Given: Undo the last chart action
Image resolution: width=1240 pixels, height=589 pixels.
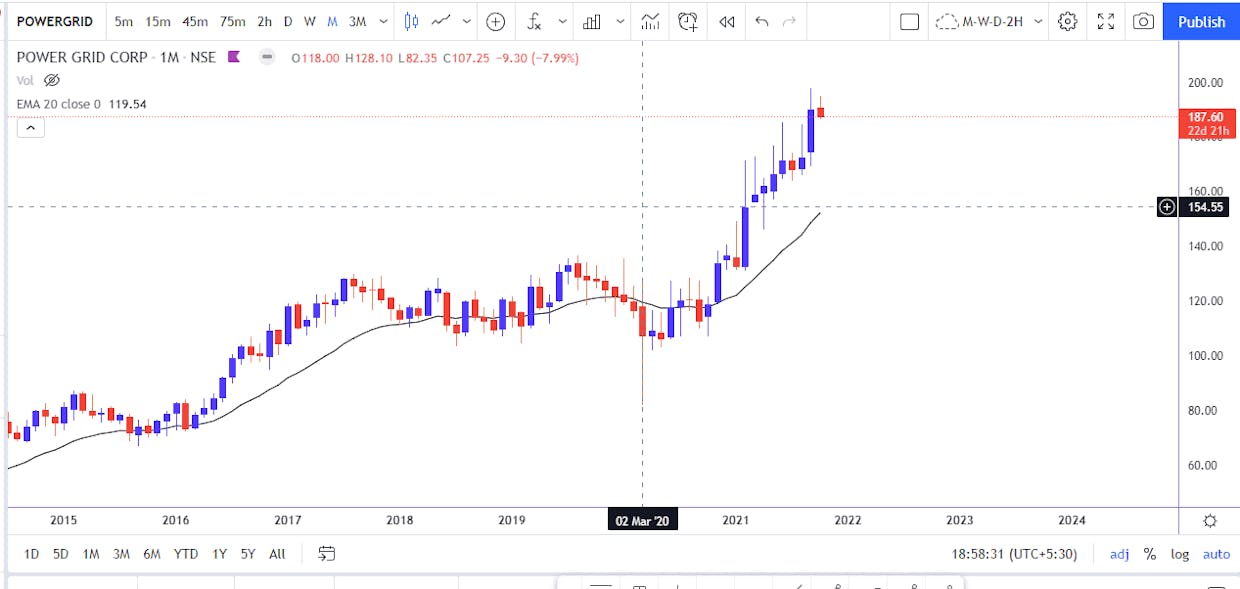Looking at the screenshot, I should [x=762, y=21].
